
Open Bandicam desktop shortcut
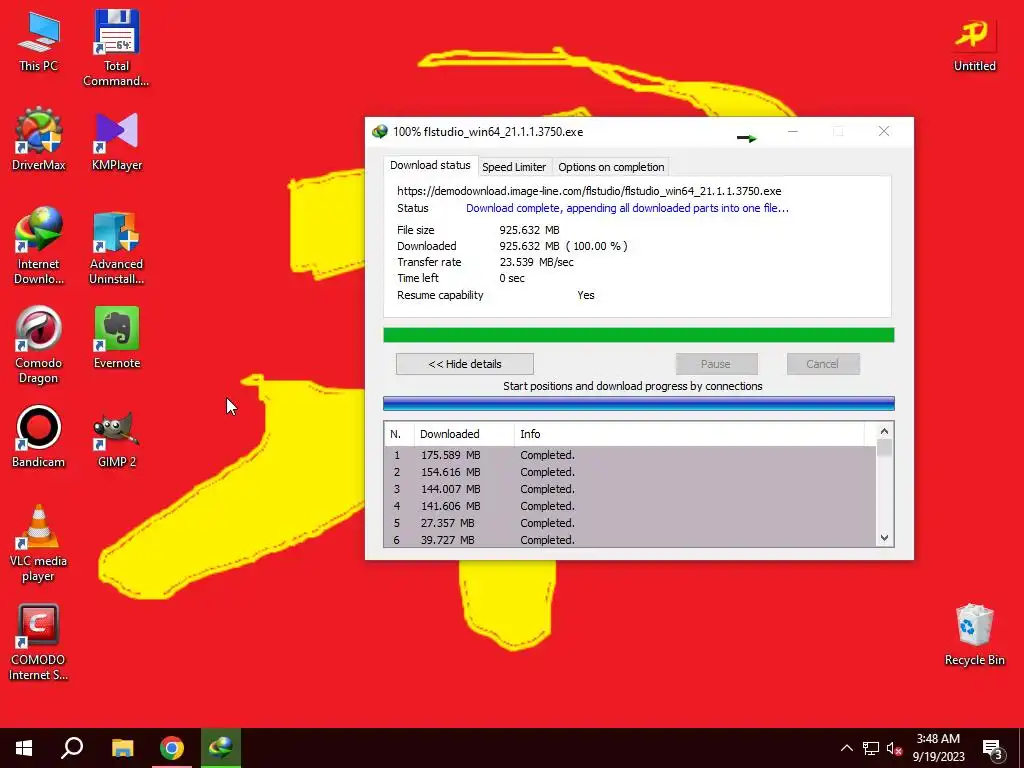(38, 437)
